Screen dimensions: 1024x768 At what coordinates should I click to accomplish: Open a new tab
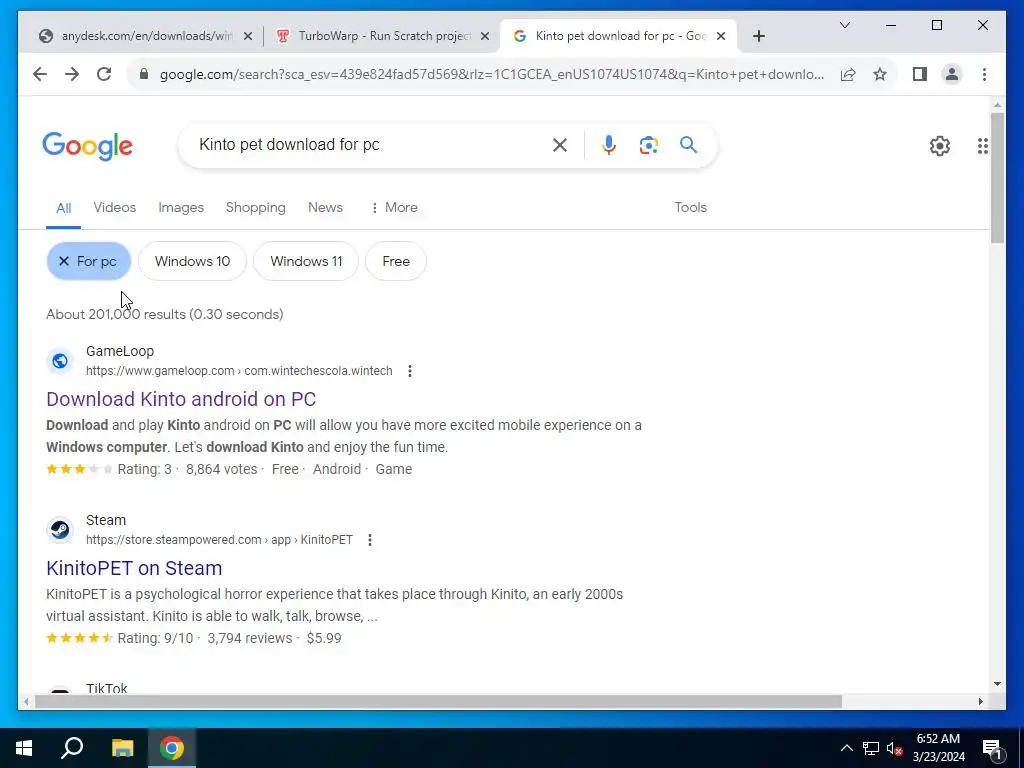[758, 36]
